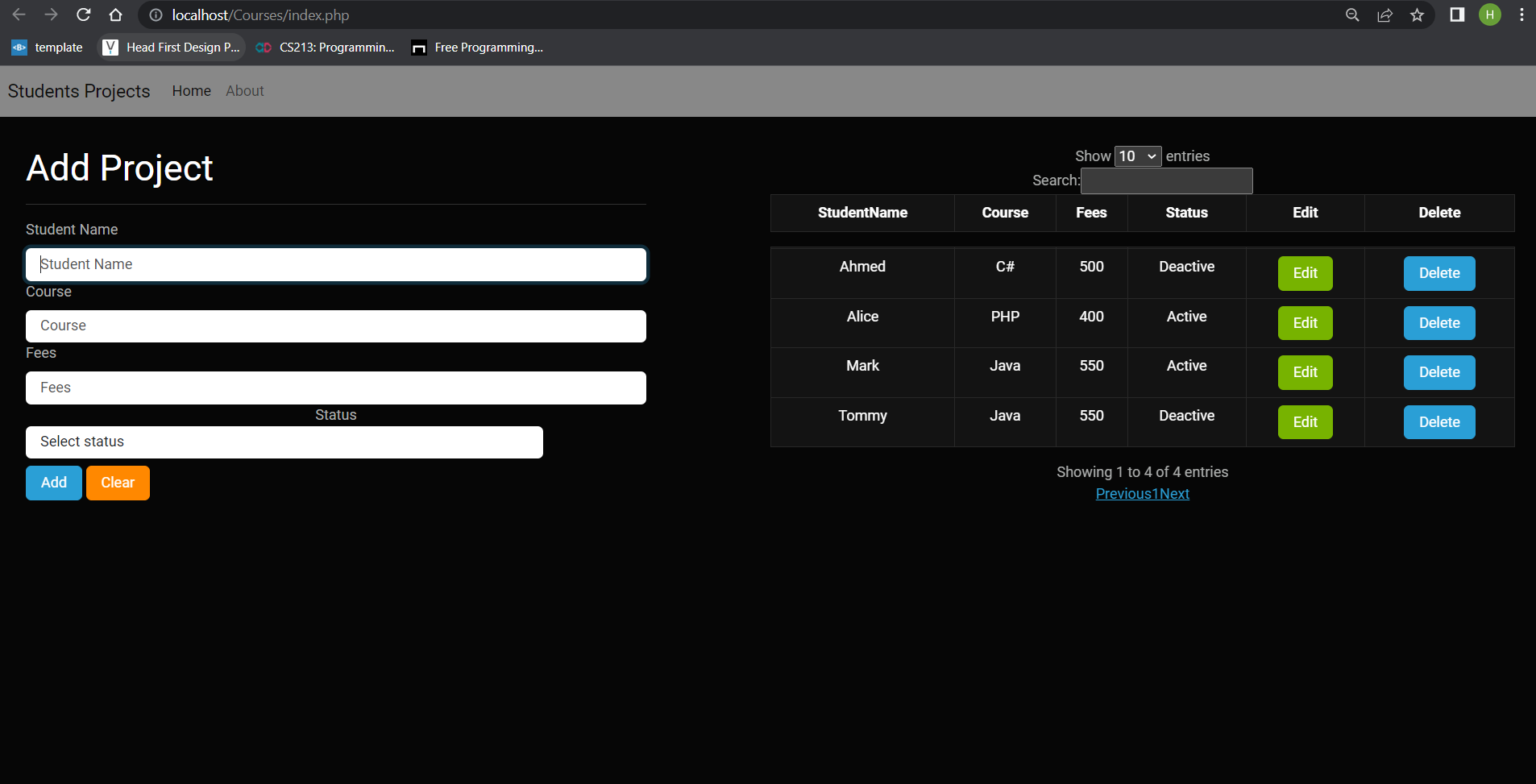Click Edit for Alice's PHP course
1536x784 pixels.
click(x=1304, y=322)
